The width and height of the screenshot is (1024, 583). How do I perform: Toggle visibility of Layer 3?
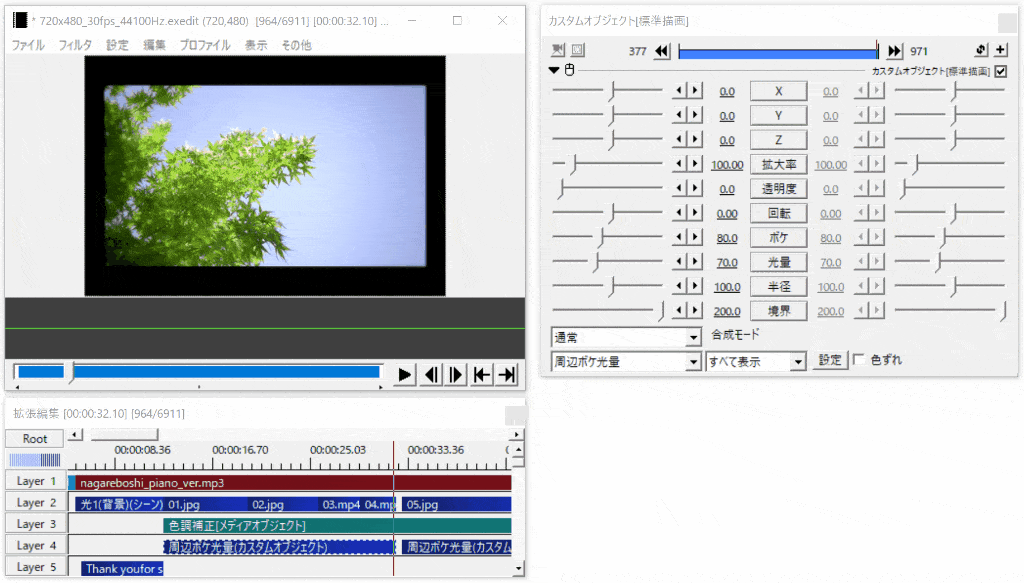pos(36,524)
